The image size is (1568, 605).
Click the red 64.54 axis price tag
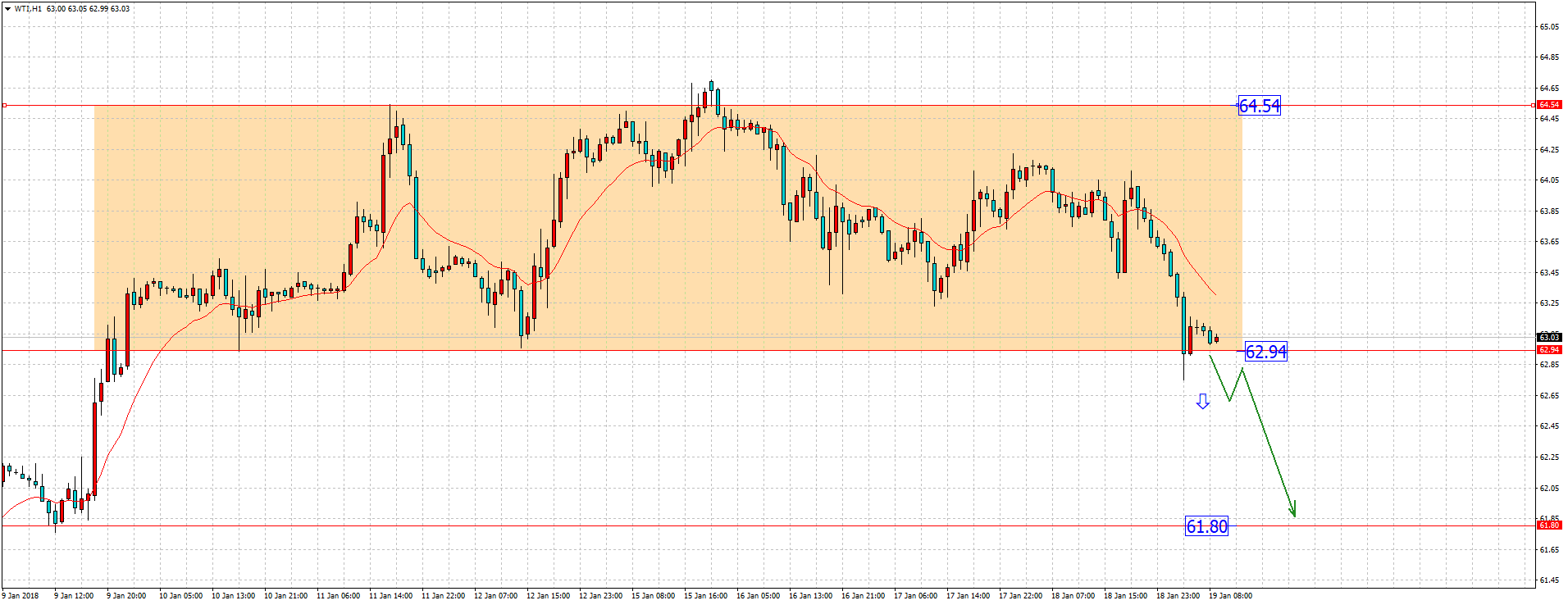click(x=1548, y=105)
